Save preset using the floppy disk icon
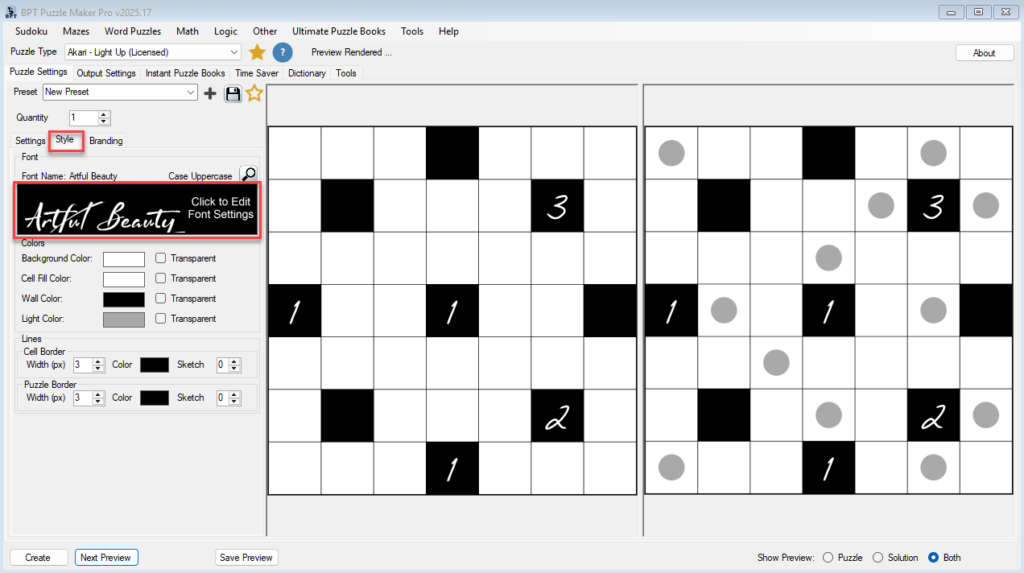Screen dimensions: 1024x573 [233, 93]
